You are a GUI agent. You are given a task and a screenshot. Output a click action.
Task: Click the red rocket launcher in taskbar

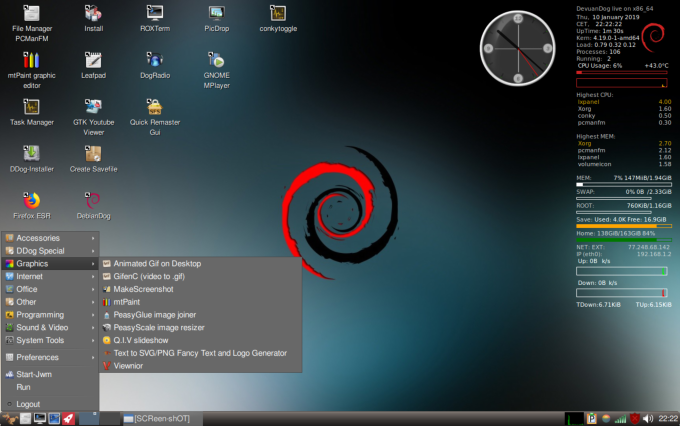[x=69, y=419]
